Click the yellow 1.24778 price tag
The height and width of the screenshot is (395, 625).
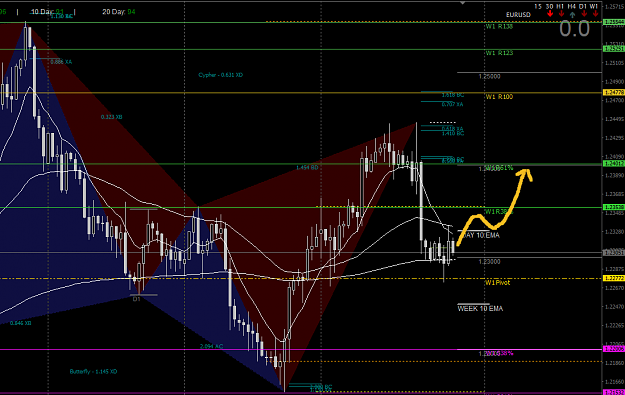614,92
